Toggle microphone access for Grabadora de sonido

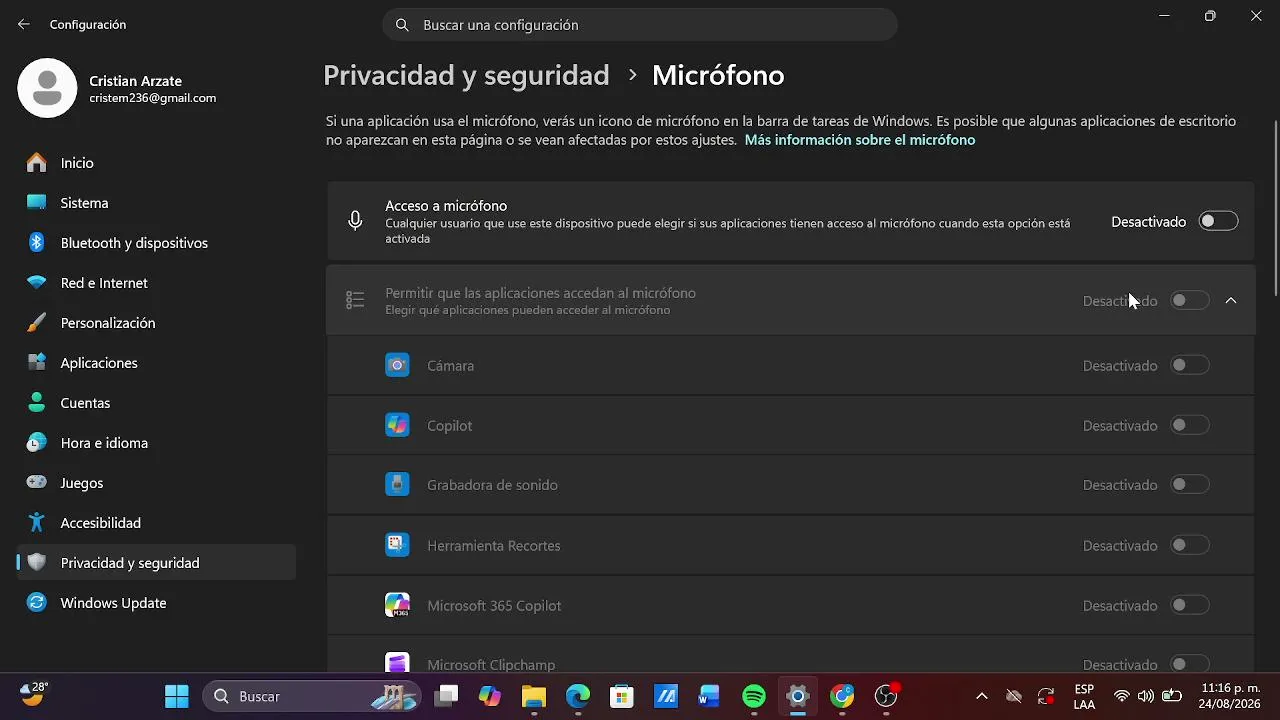pos(1190,485)
